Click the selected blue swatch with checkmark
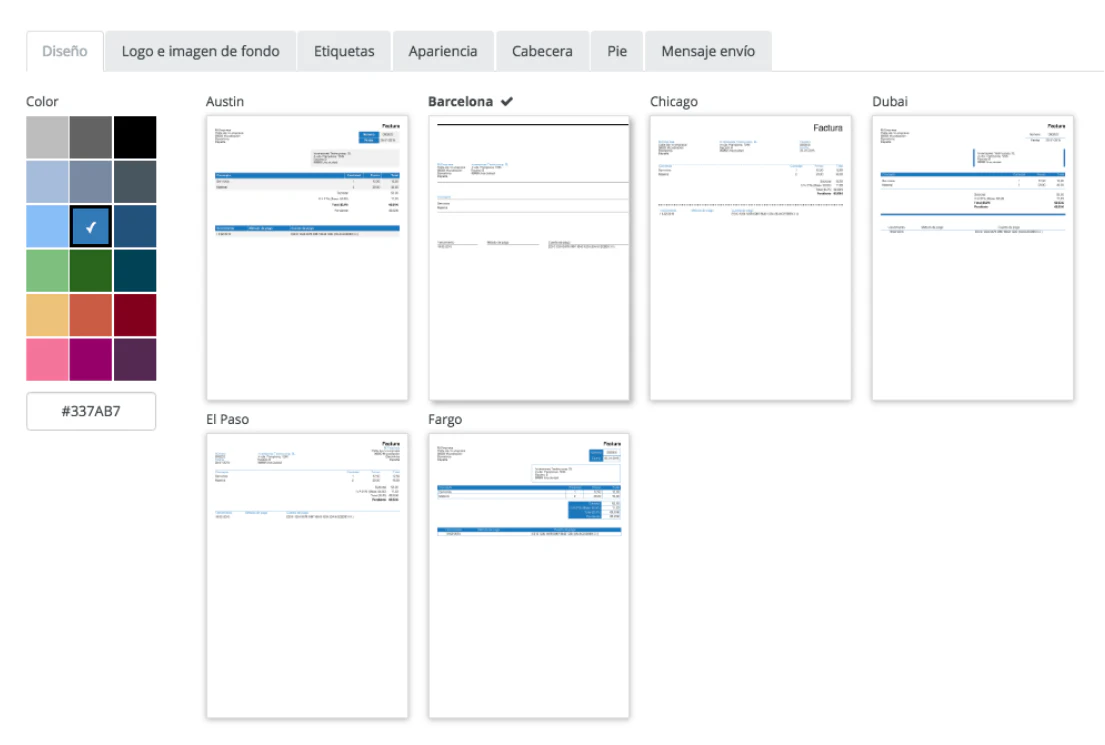 (x=91, y=227)
